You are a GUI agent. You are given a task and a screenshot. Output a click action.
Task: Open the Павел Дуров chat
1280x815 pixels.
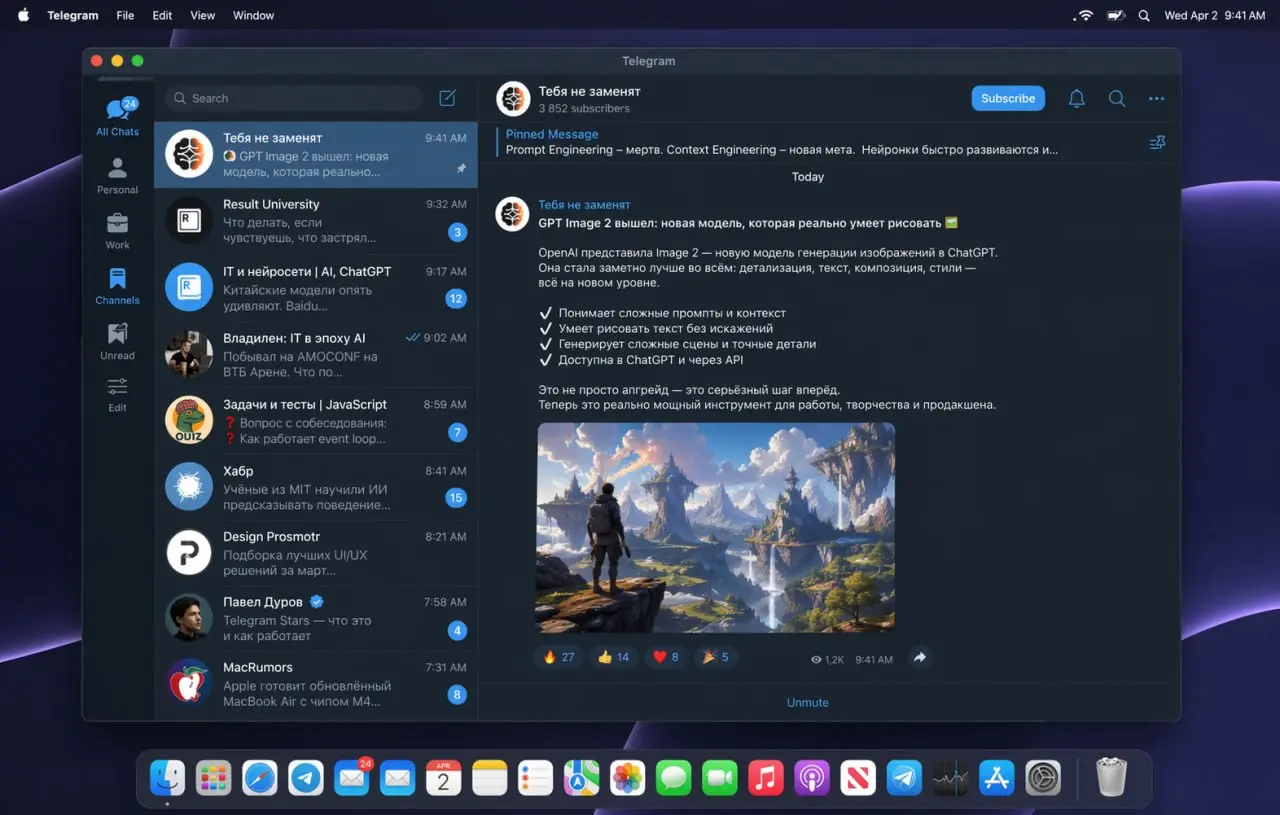pos(316,618)
